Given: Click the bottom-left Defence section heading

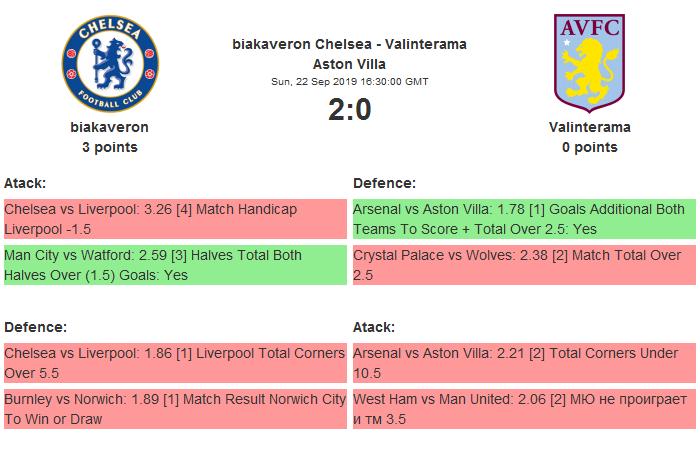Looking at the screenshot, I should click(x=35, y=327).
